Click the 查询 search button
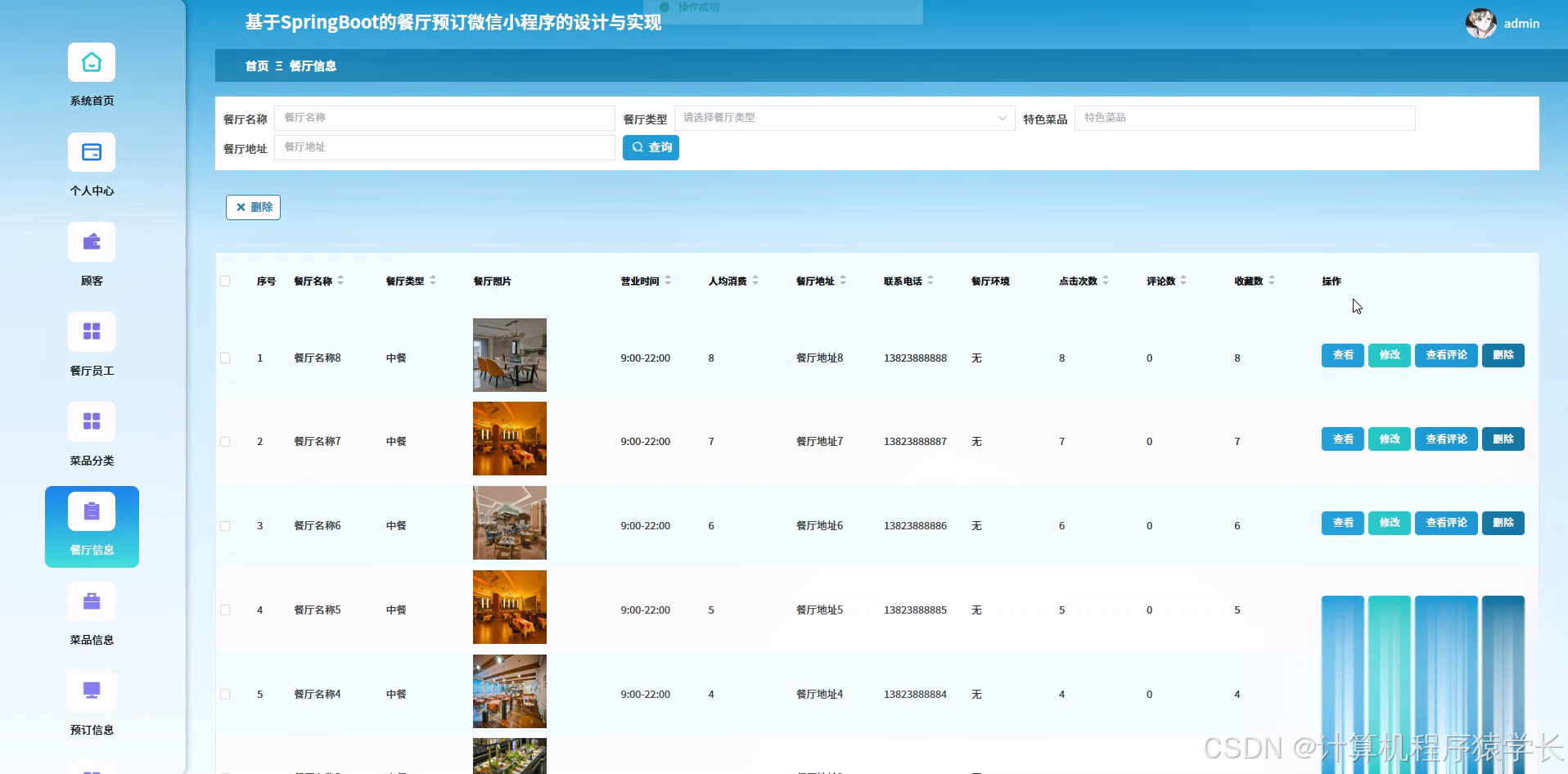The width and height of the screenshot is (1568, 774). tap(651, 147)
